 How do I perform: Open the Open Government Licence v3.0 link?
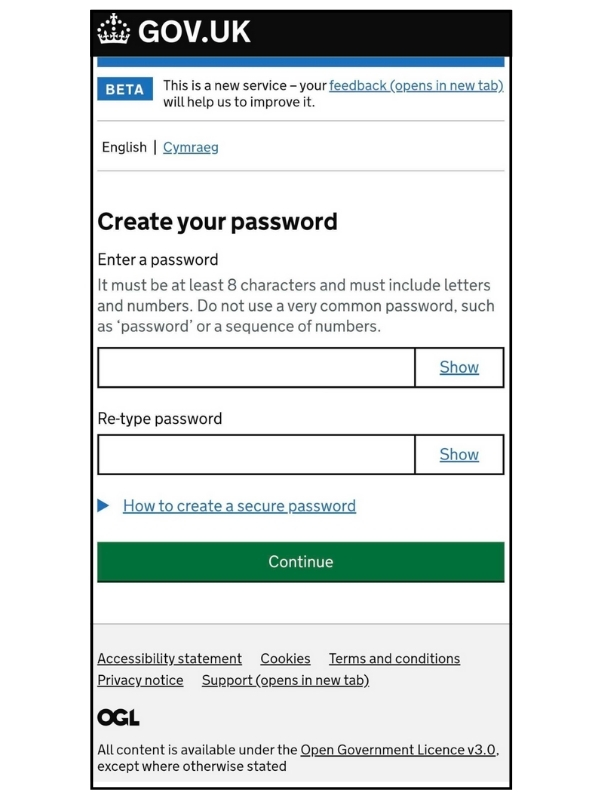coord(398,750)
